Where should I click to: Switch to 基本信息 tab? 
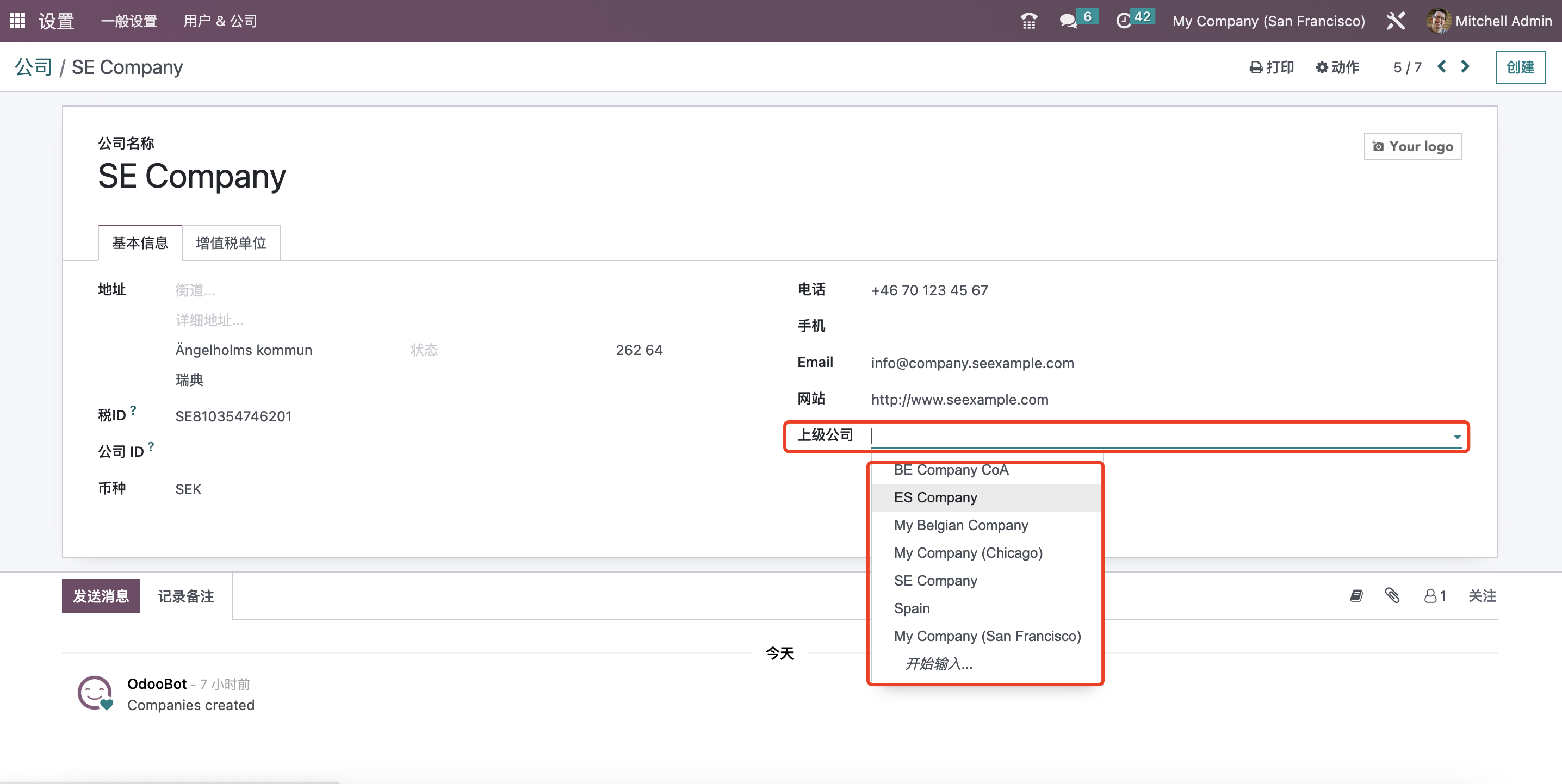pos(140,243)
